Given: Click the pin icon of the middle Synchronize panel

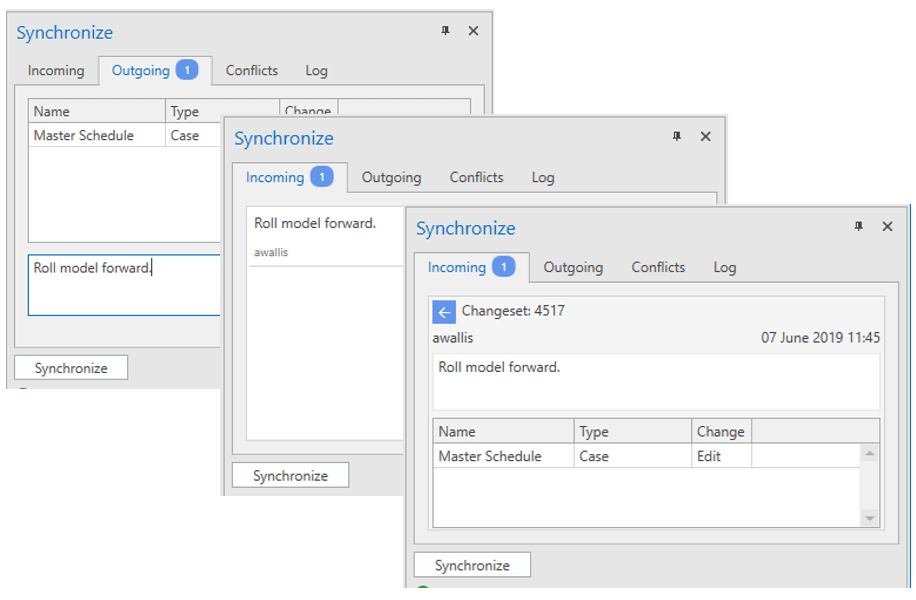Looking at the screenshot, I should (x=676, y=137).
